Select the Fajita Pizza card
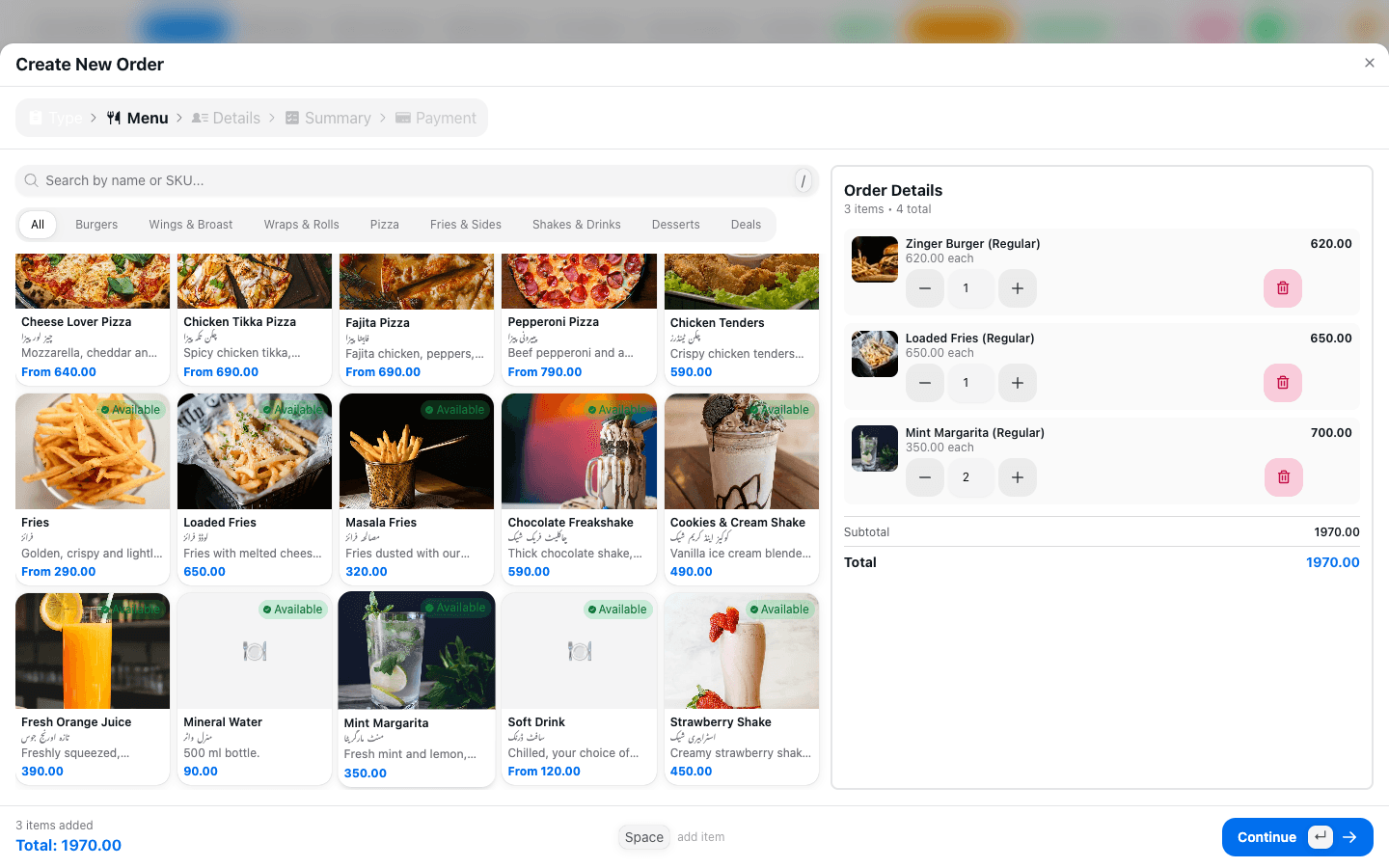Screen dimensions: 1389x868 click(417, 319)
